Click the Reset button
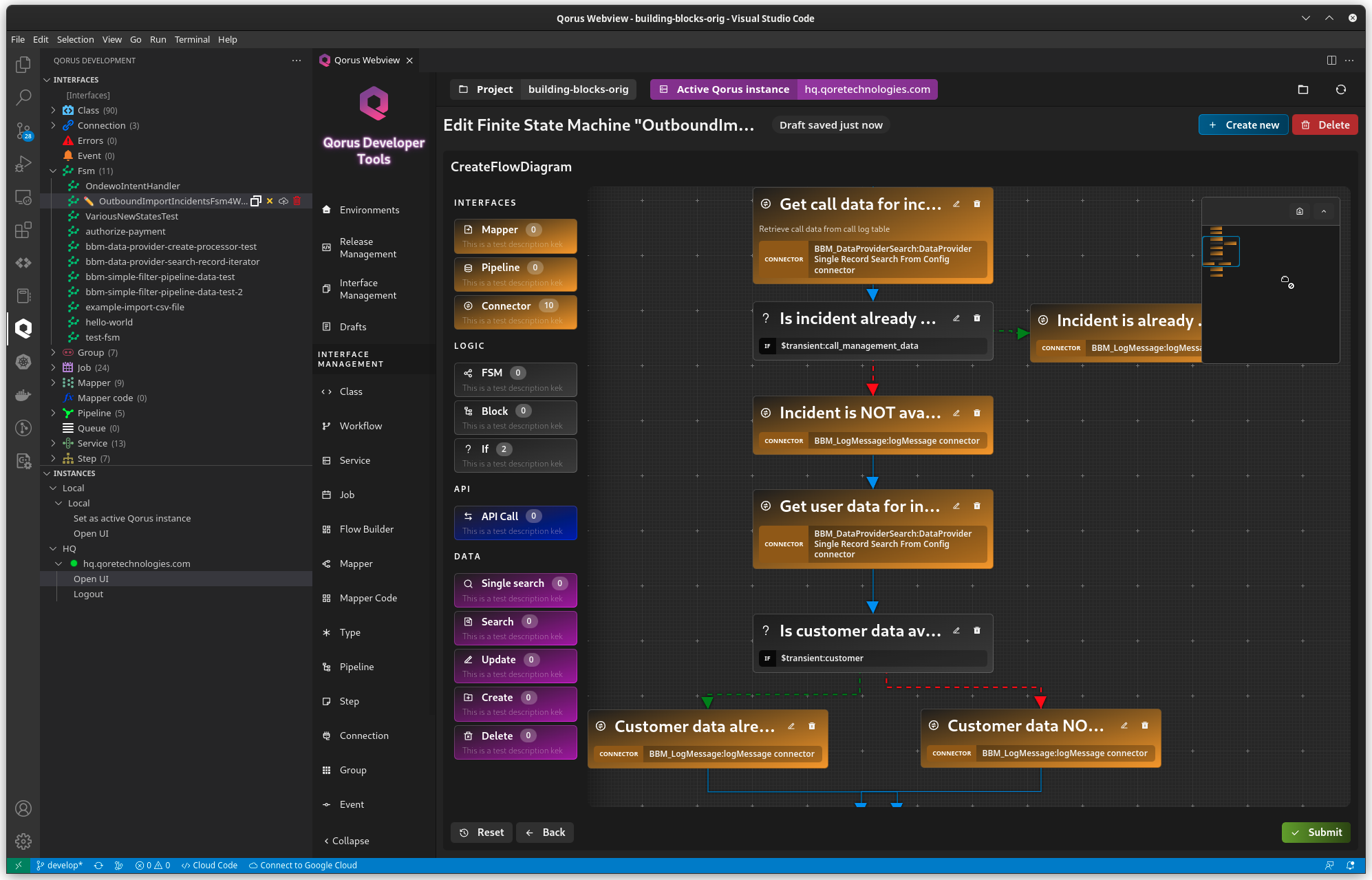 [482, 833]
